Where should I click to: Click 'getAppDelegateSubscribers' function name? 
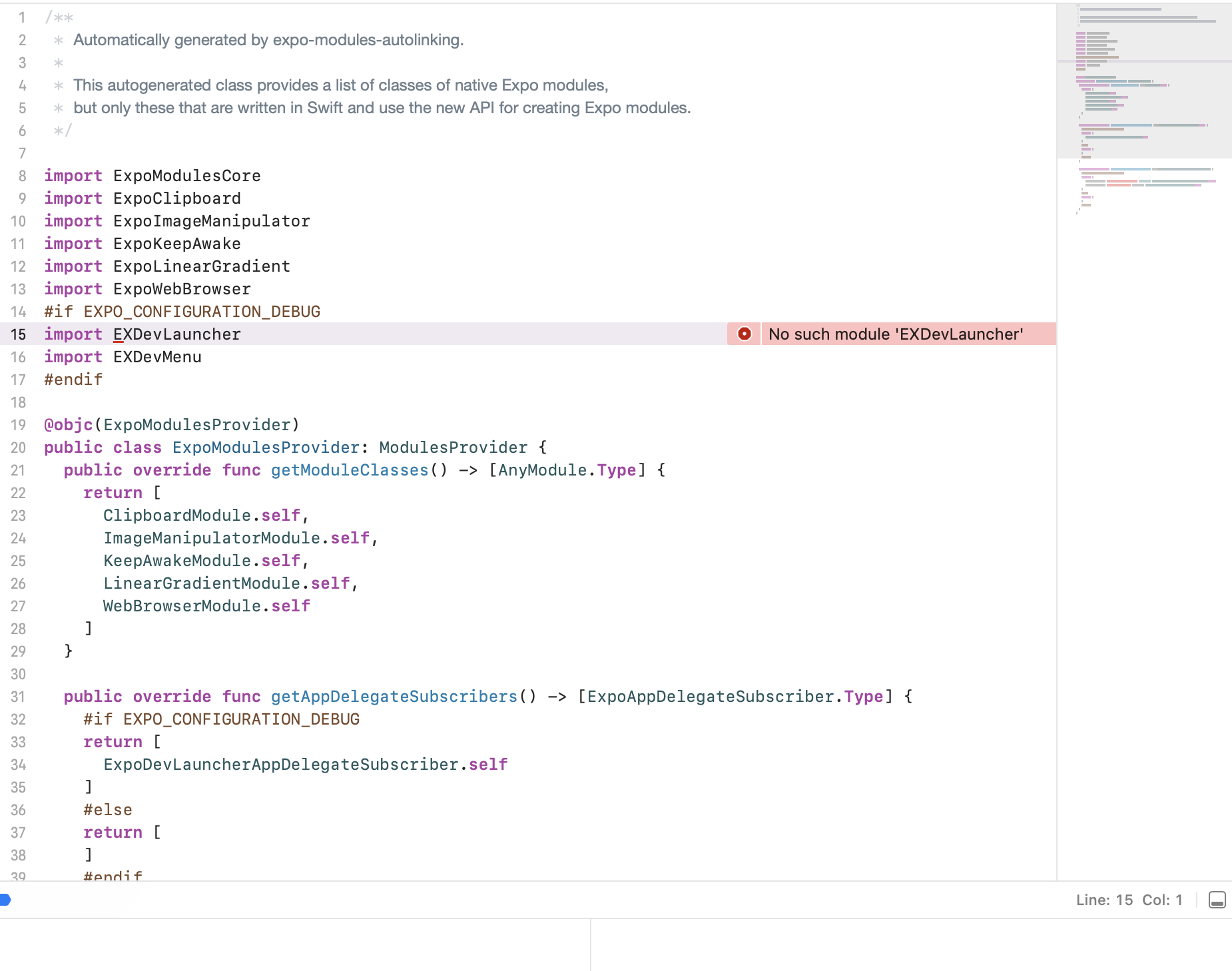click(394, 697)
